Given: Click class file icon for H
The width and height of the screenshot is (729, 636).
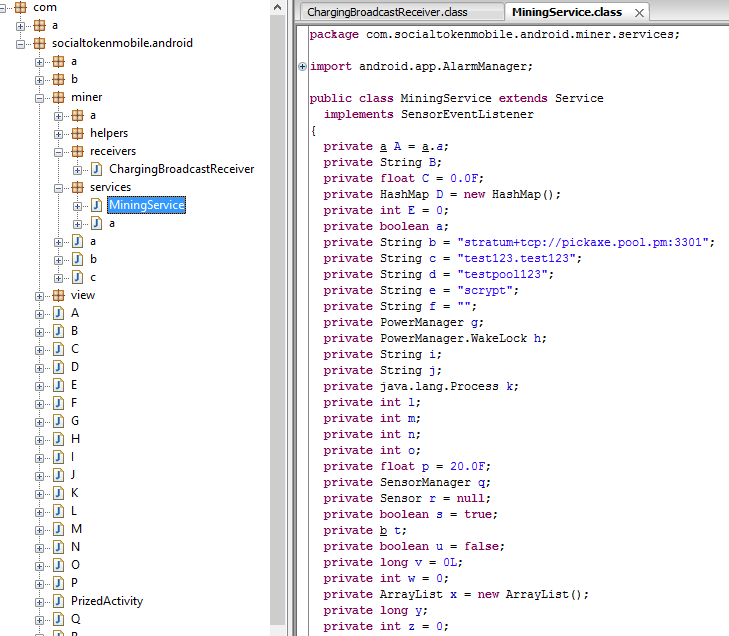Looking at the screenshot, I should (59, 439).
